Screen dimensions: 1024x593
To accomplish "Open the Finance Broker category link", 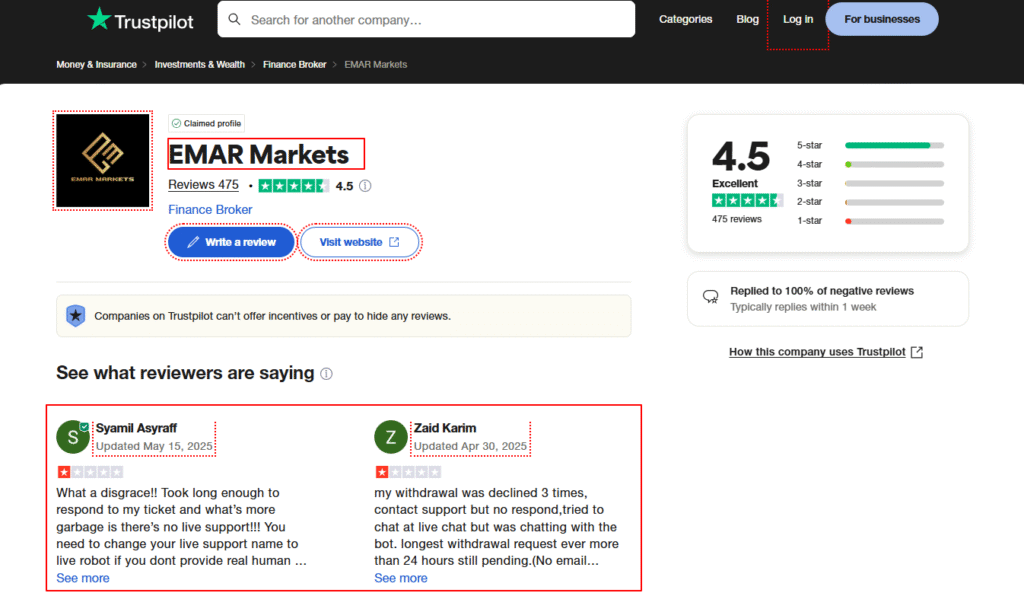I will coord(210,210).
